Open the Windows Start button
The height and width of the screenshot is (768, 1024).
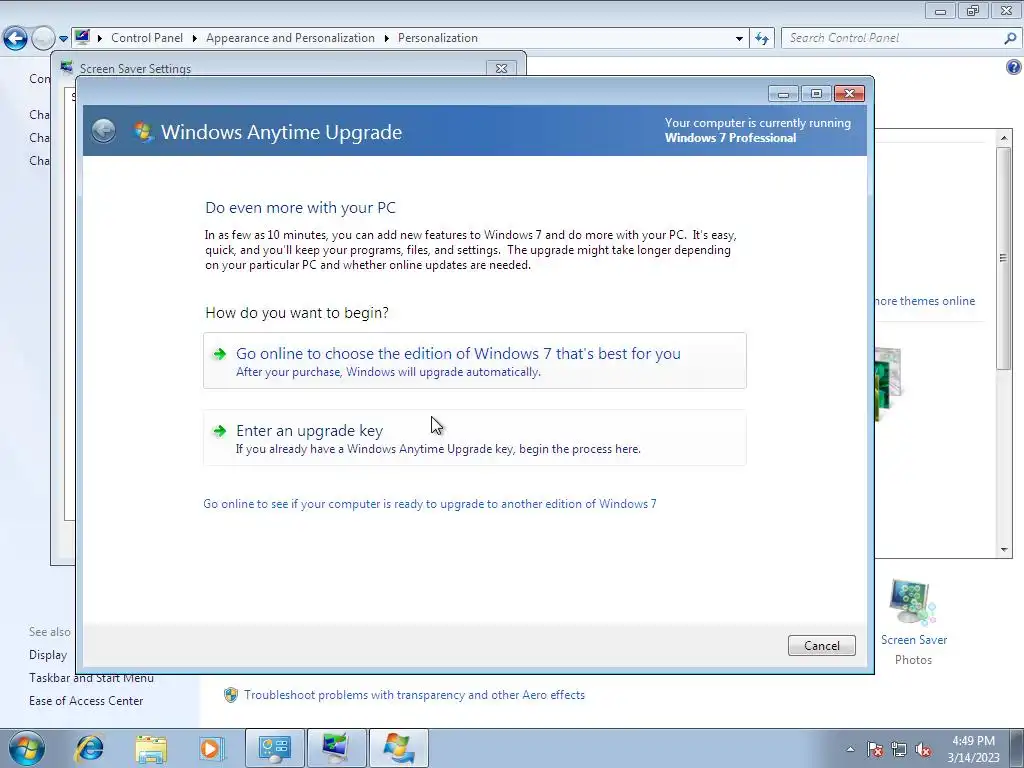pyautogui.click(x=26, y=748)
